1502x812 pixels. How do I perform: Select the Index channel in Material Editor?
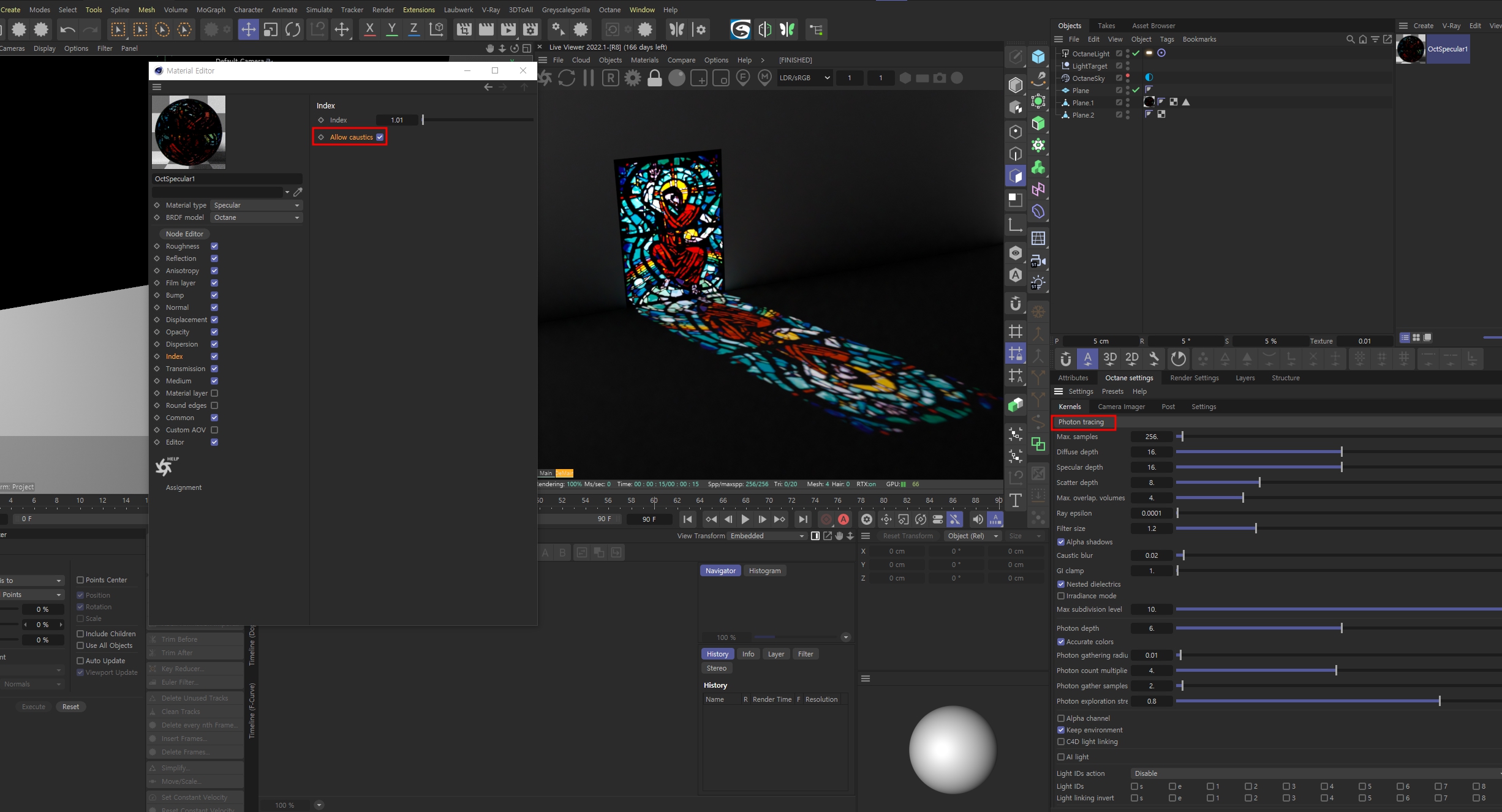click(x=174, y=356)
